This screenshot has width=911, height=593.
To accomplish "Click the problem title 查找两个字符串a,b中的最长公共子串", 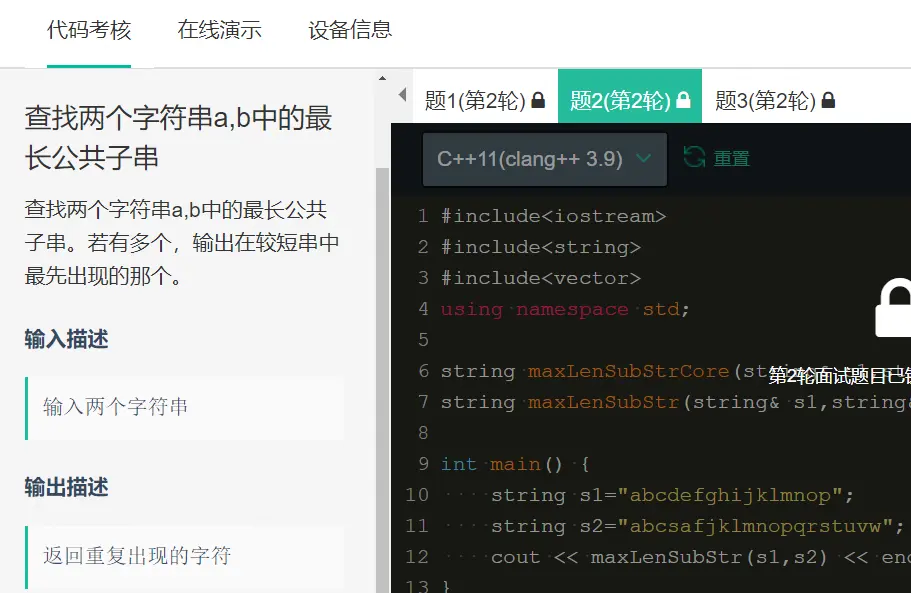I will (x=178, y=138).
